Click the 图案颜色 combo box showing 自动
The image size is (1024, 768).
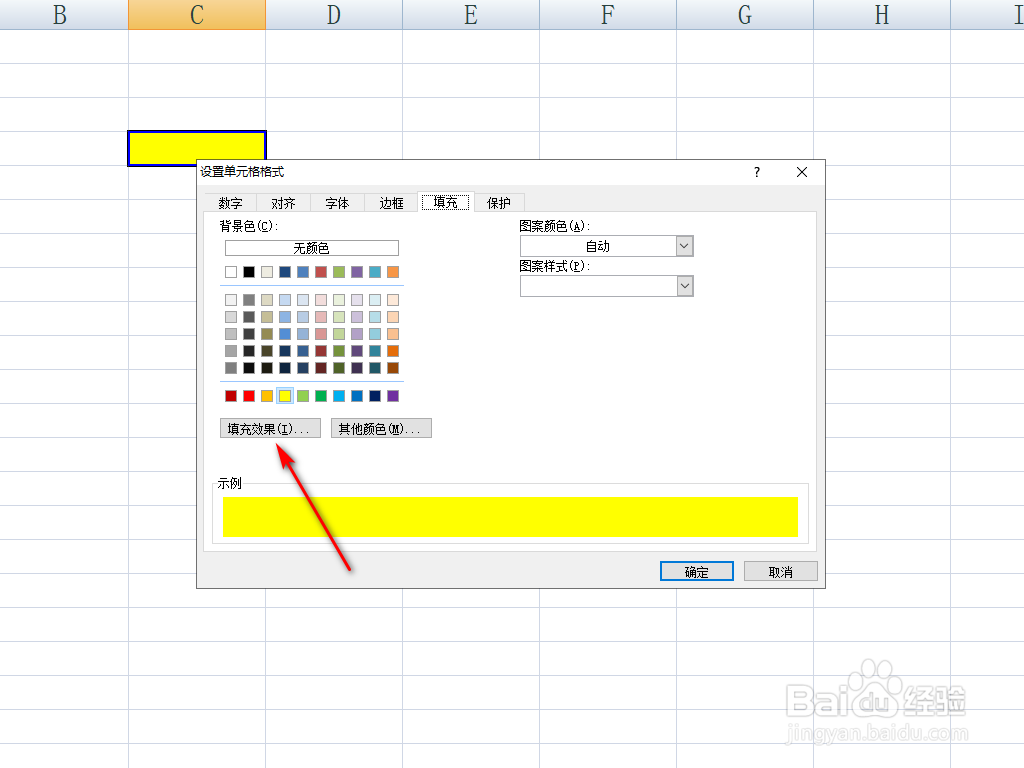[x=607, y=246]
